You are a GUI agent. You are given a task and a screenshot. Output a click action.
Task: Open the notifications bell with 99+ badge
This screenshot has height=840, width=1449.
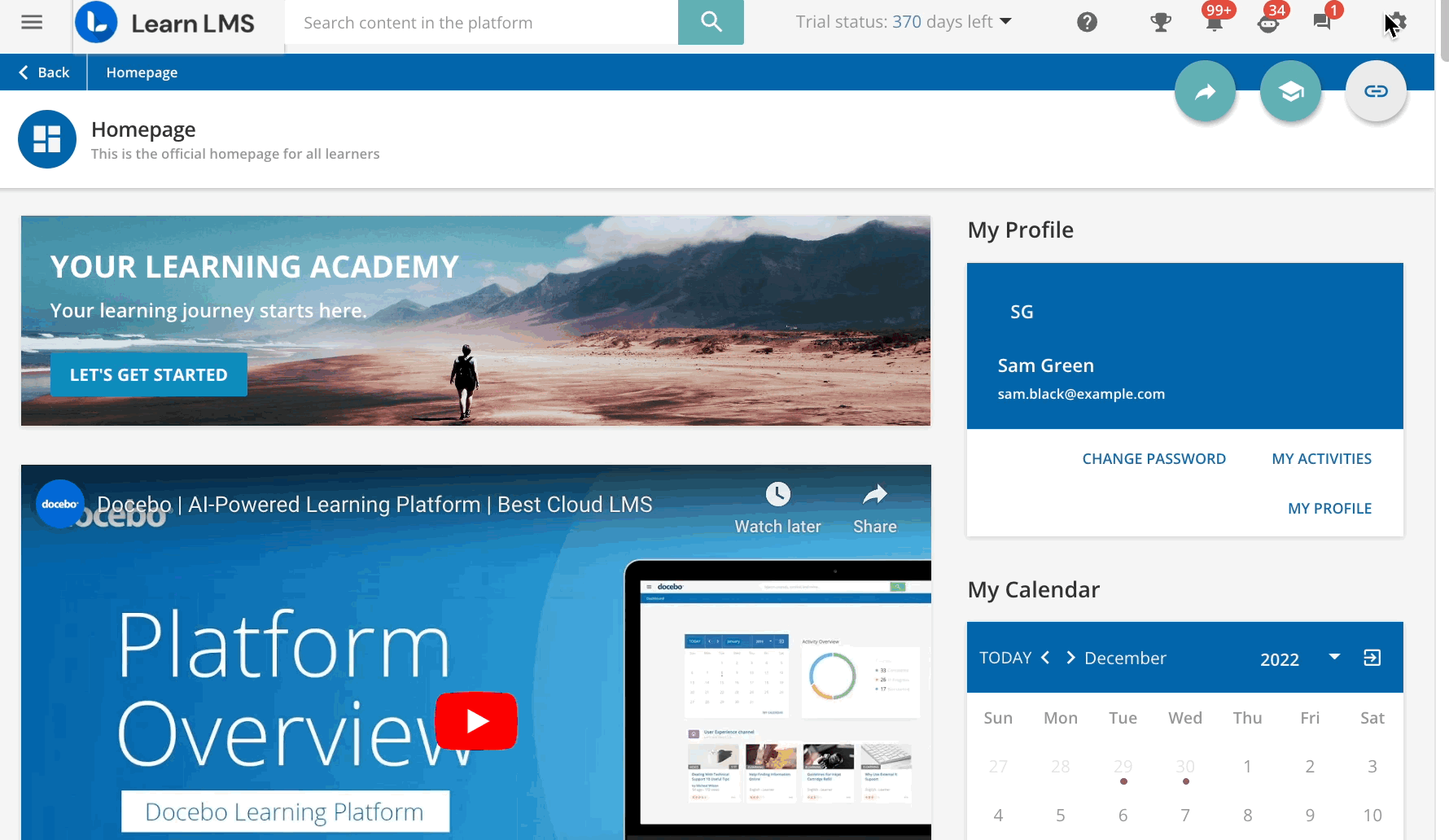(x=1215, y=22)
